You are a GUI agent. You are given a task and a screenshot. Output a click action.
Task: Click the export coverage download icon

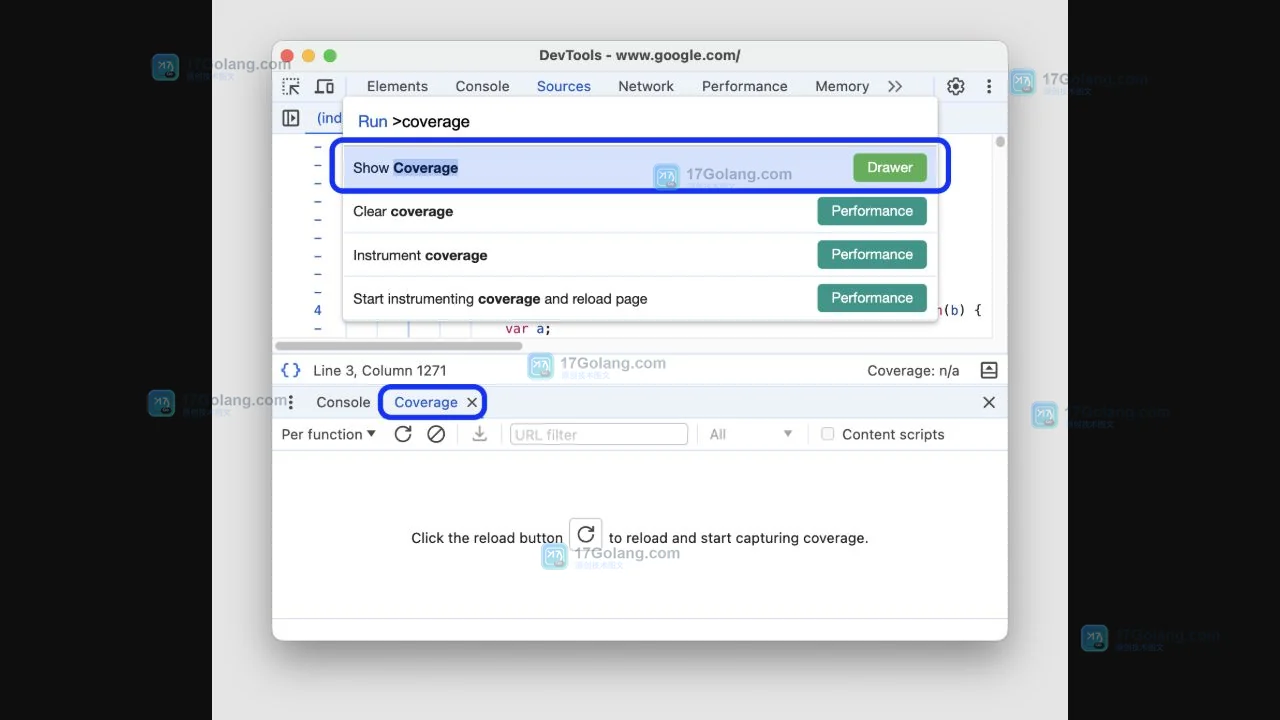pos(480,434)
